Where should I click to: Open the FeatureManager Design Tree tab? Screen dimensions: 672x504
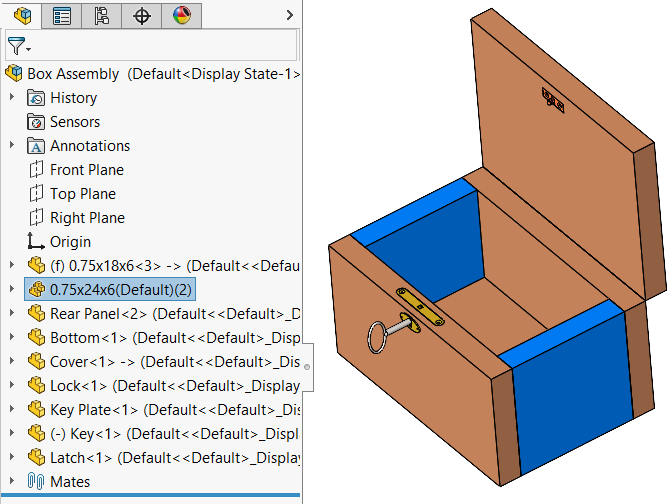coord(22,15)
